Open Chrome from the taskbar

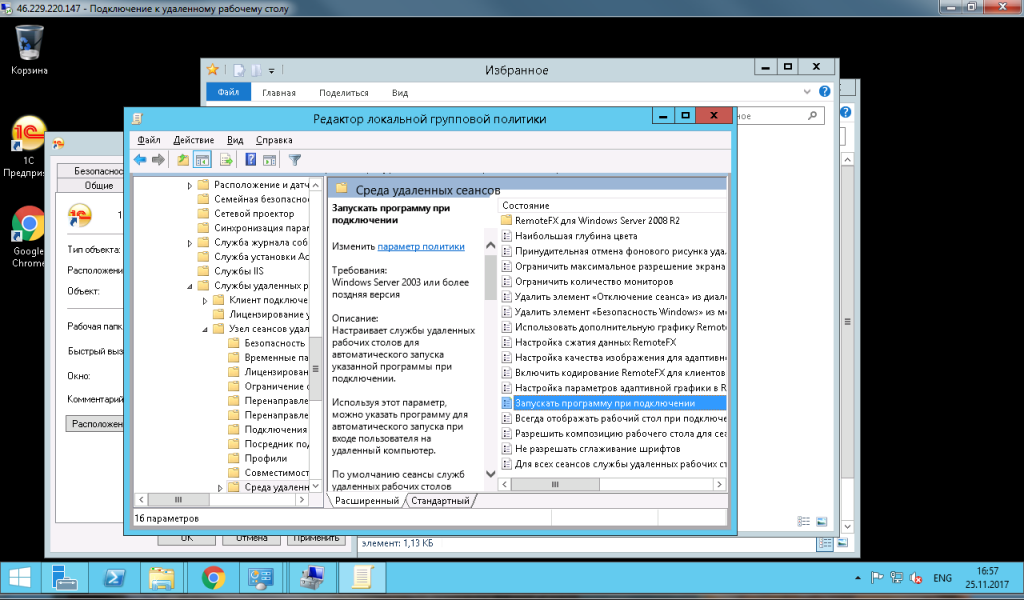coord(213,578)
